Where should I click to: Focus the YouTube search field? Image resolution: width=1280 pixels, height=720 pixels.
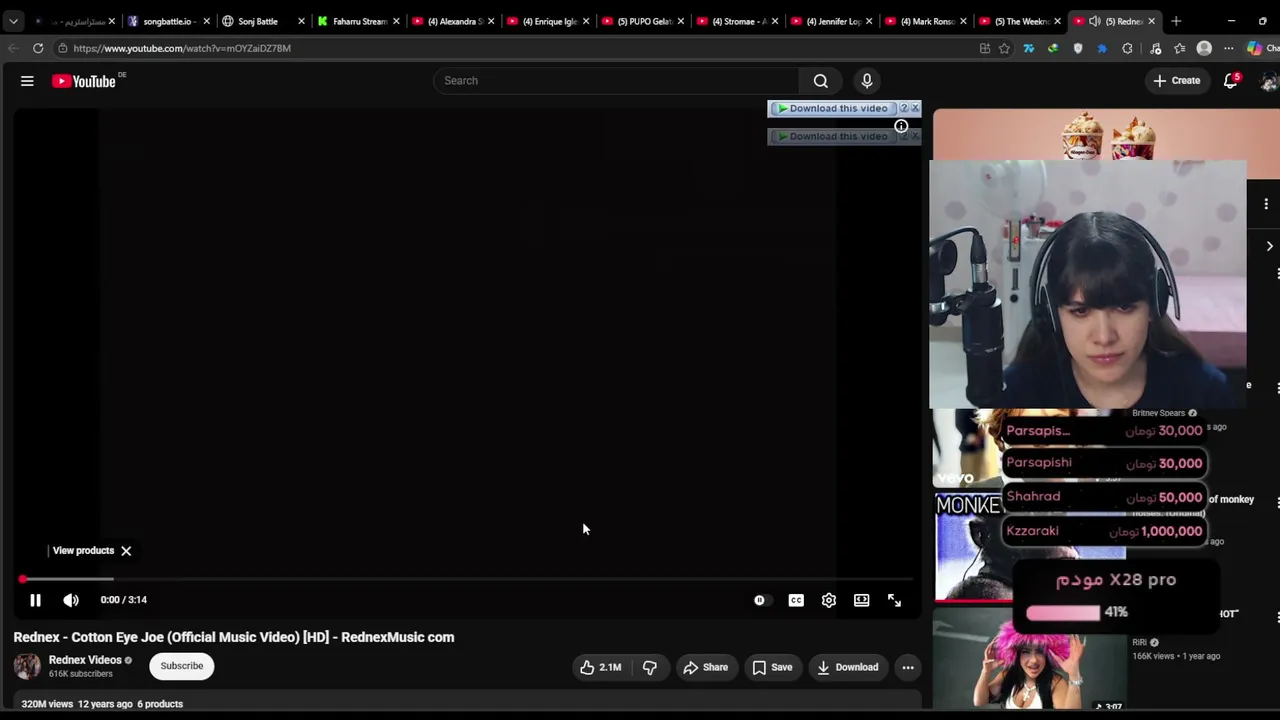pos(616,81)
